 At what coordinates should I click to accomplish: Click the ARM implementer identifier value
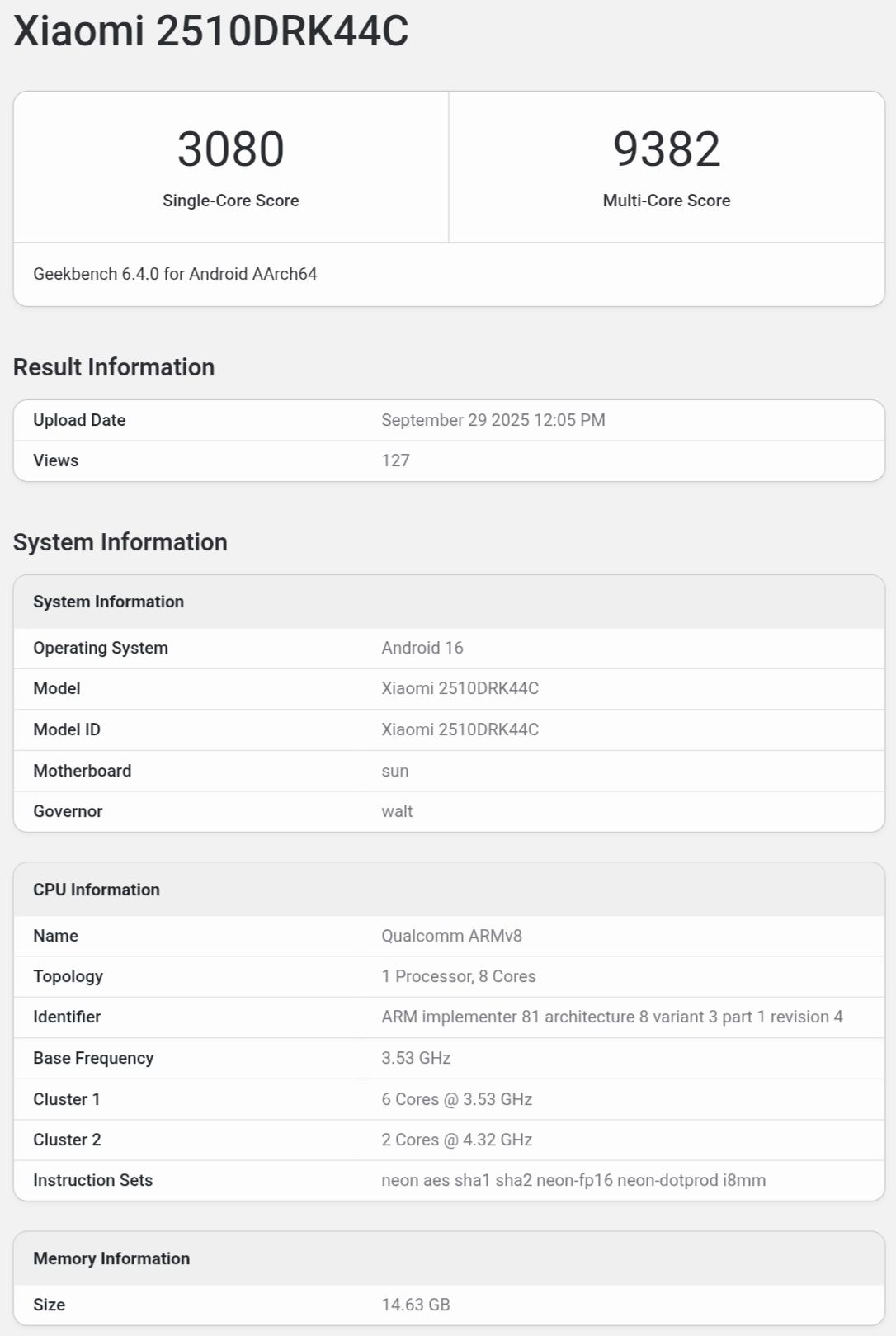(611, 1017)
